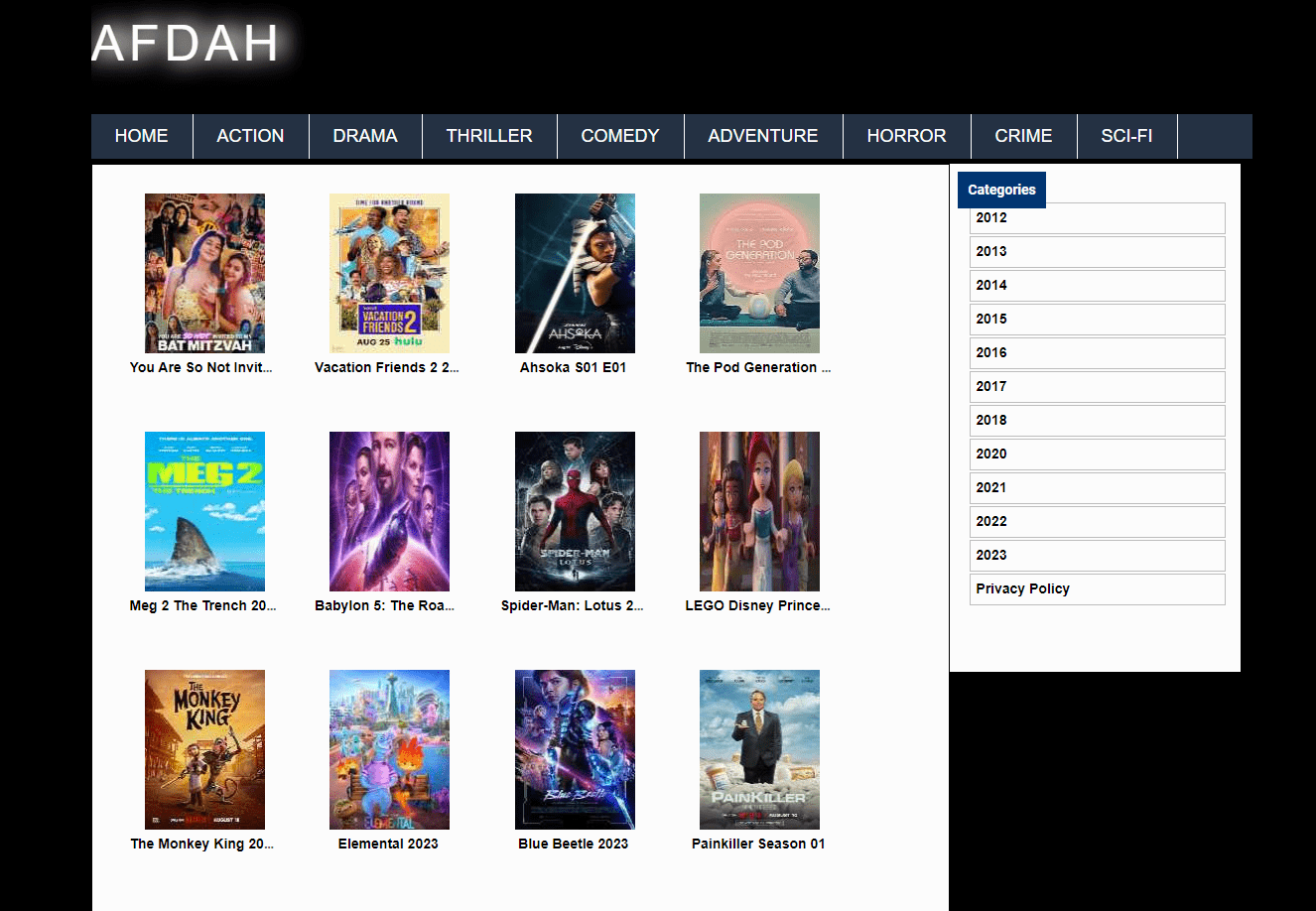
Task: Click the 'Meg 2 The Trench' title
Action: coord(202,605)
